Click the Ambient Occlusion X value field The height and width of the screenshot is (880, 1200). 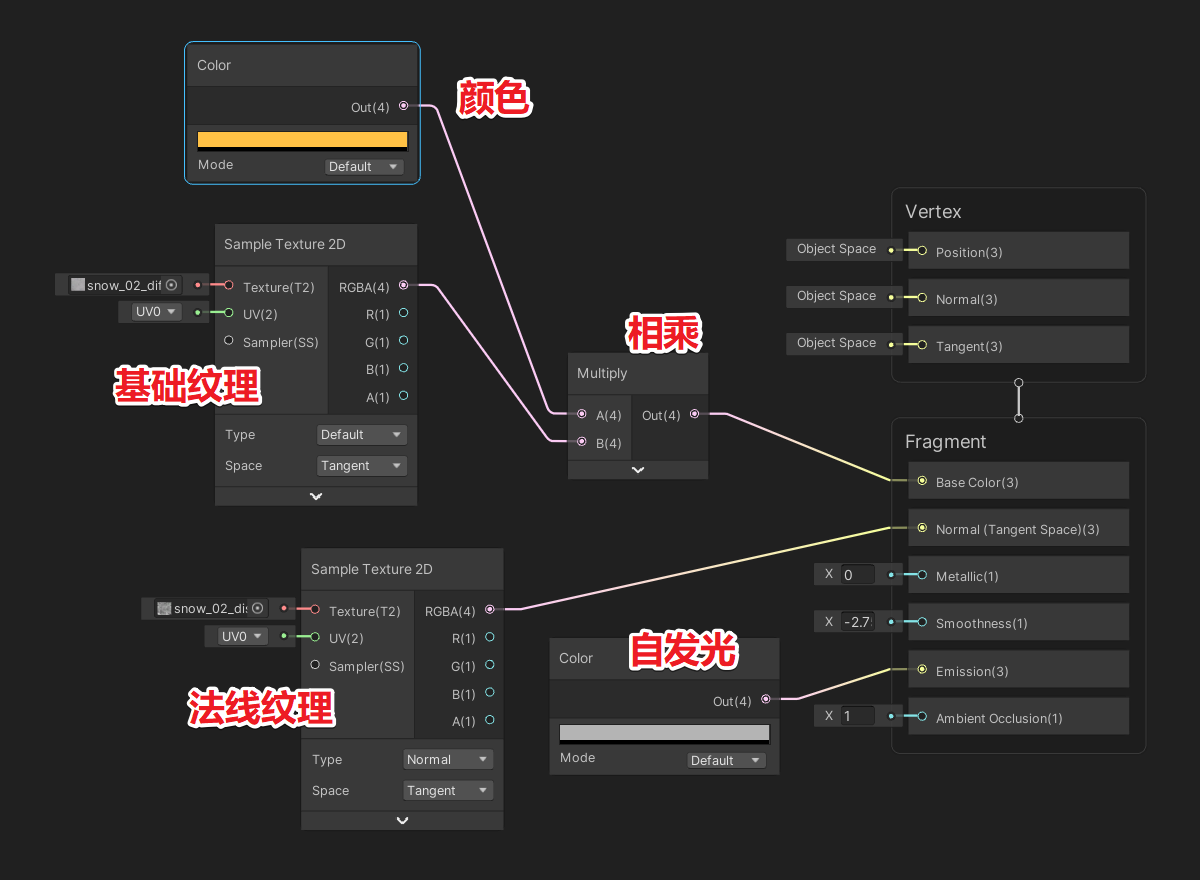(x=858, y=716)
